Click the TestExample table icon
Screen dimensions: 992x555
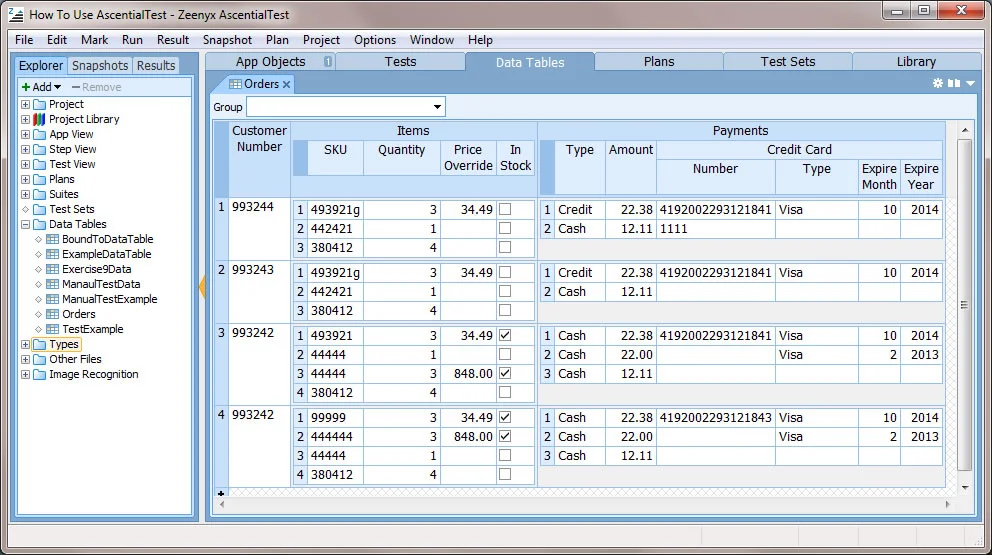coord(53,329)
